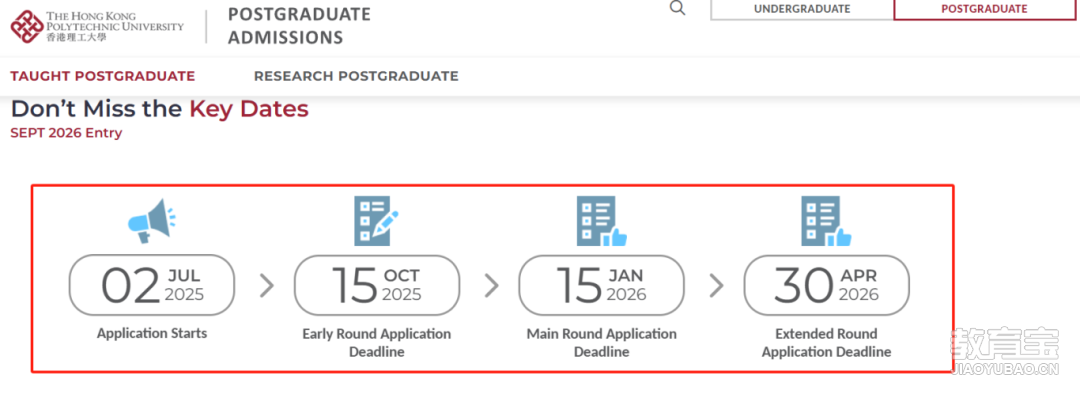Image resolution: width=1080 pixels, height=398 pixels.
Task: Click the Early Round Application Deadline label
Action: point(377,343)
